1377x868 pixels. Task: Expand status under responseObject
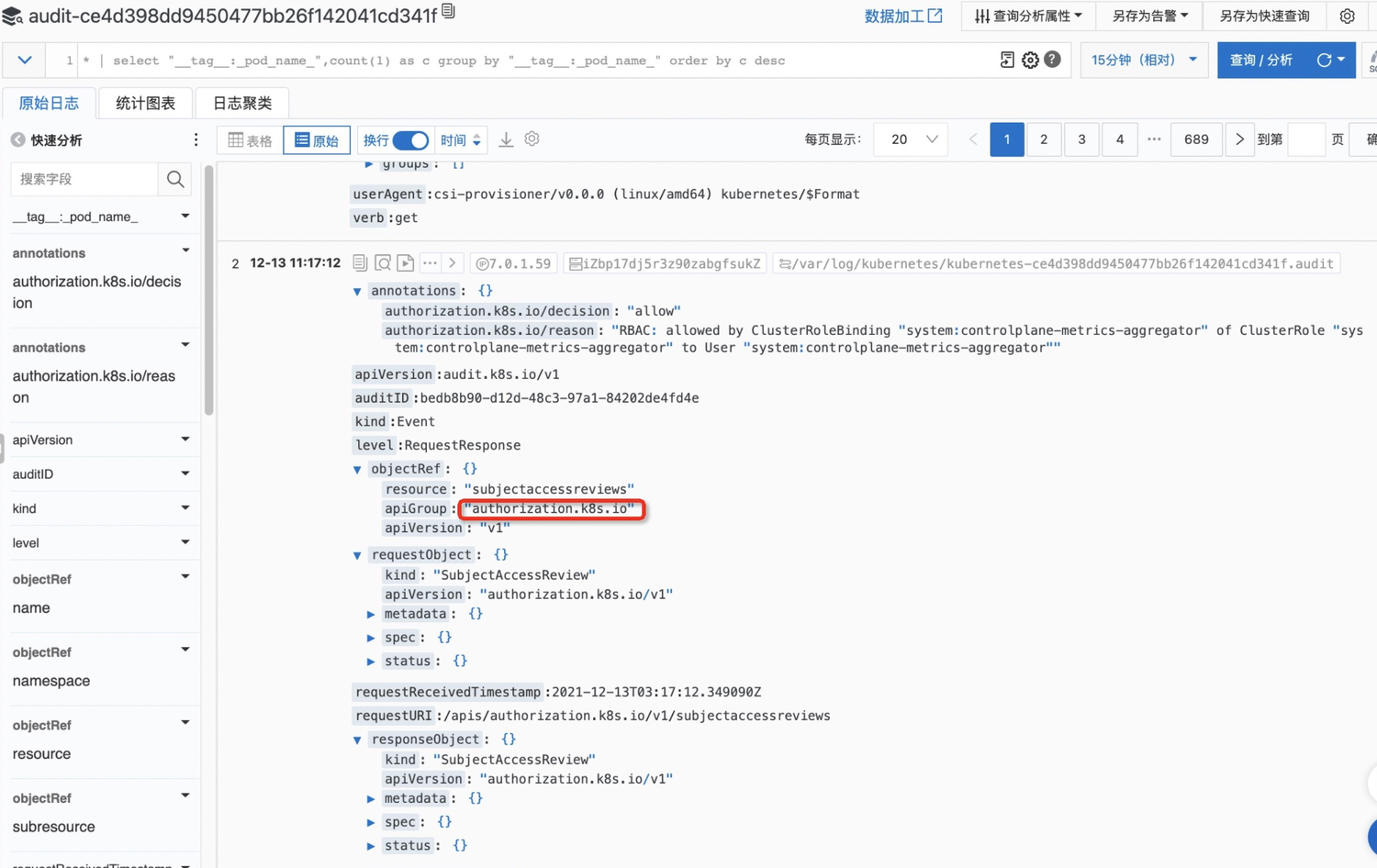(x=371, y=846)
